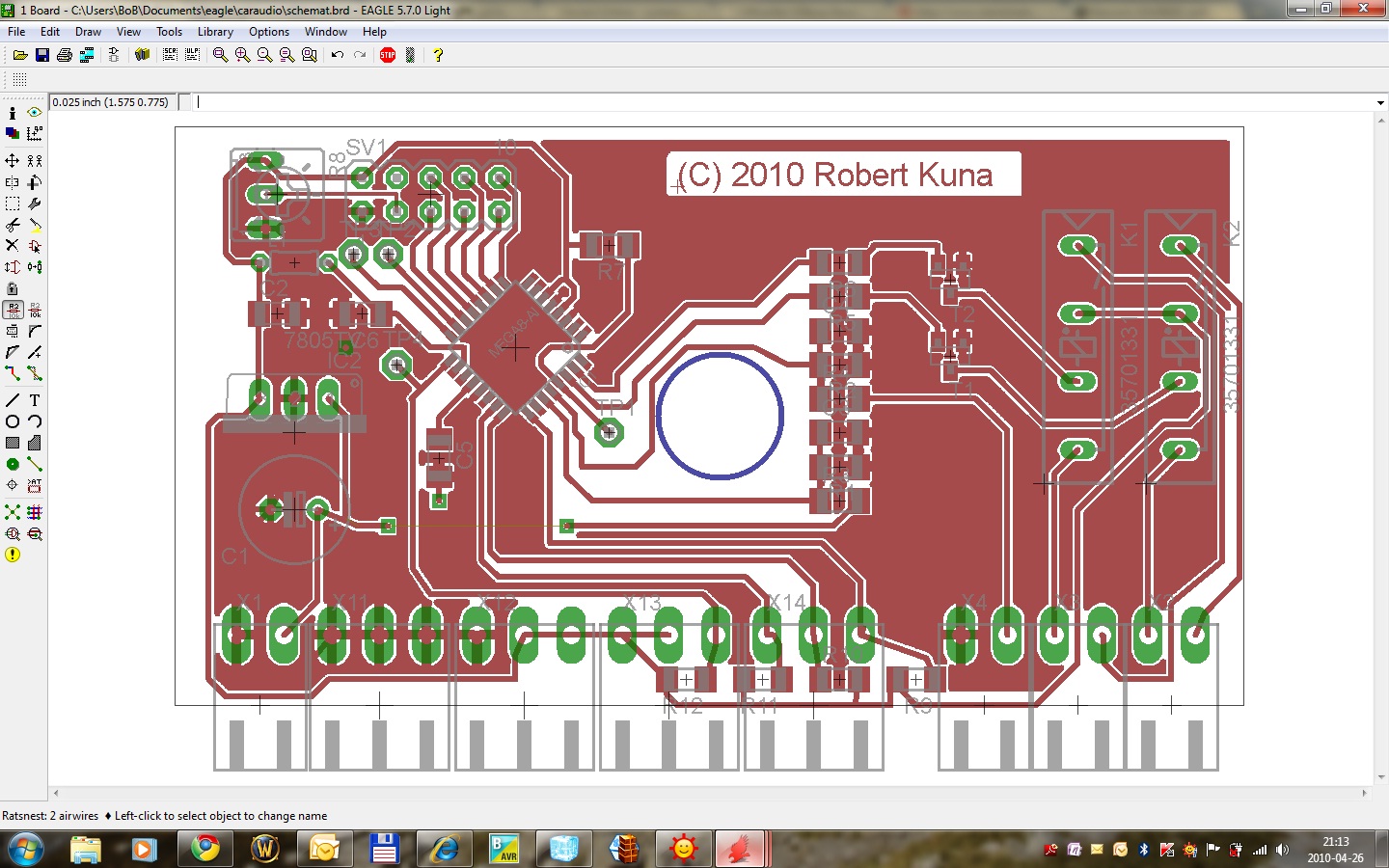Launch a ULP with the ULP icon
This screenshot has width=1389, height=868.
pyautogui.click(x=192, y=55)
